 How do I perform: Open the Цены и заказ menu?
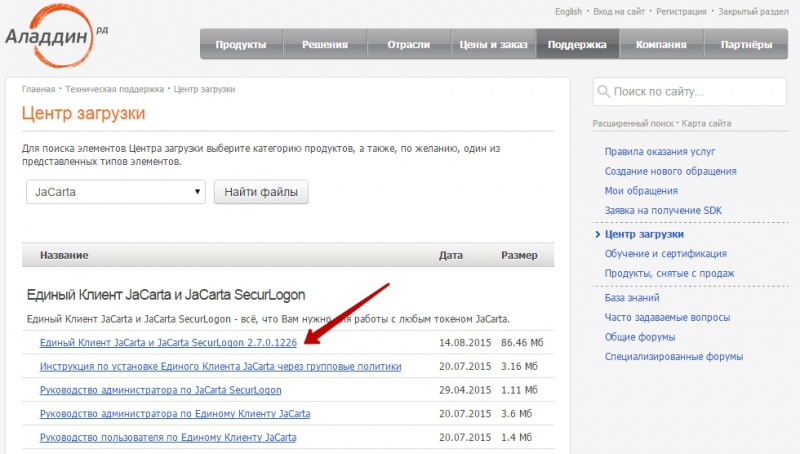(x=493, y=44)
